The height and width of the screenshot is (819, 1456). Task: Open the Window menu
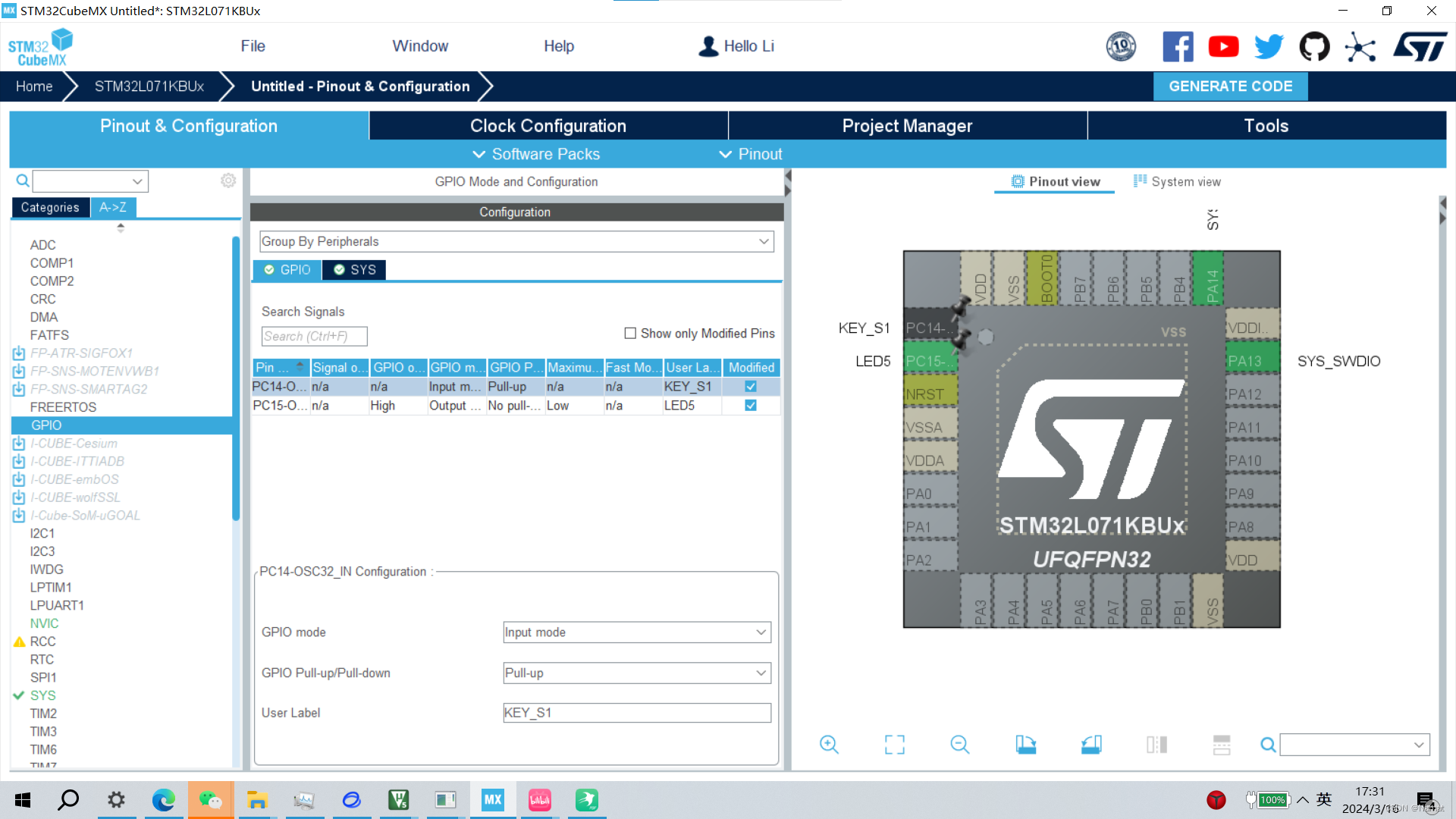[420, 46]
